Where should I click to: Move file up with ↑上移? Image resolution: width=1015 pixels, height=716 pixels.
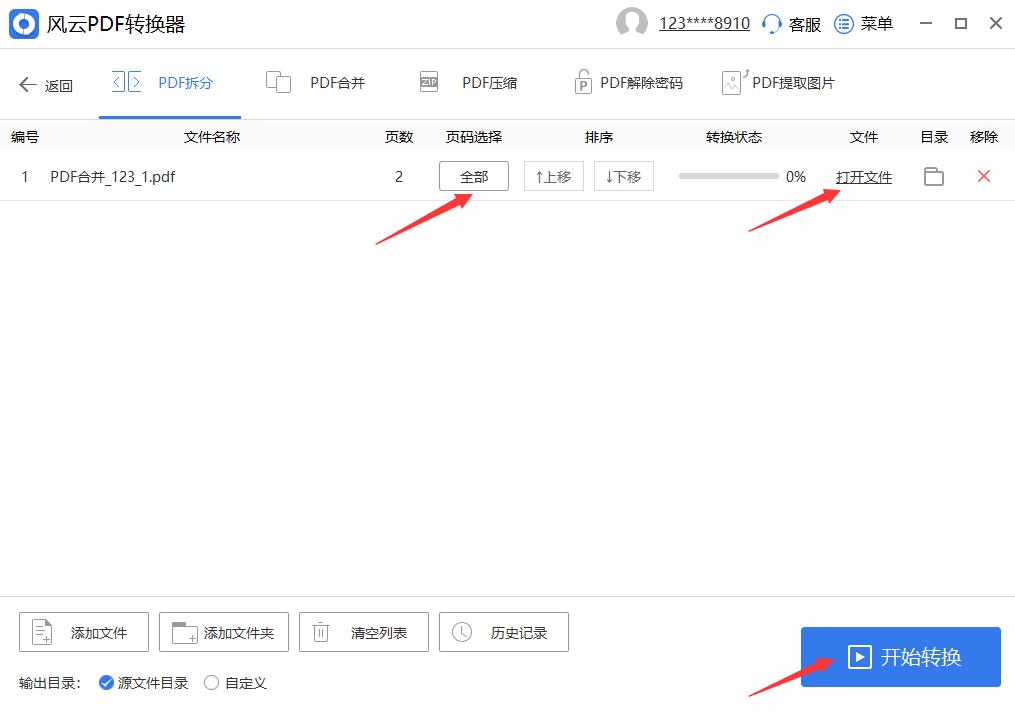click(x=553, y=176)
